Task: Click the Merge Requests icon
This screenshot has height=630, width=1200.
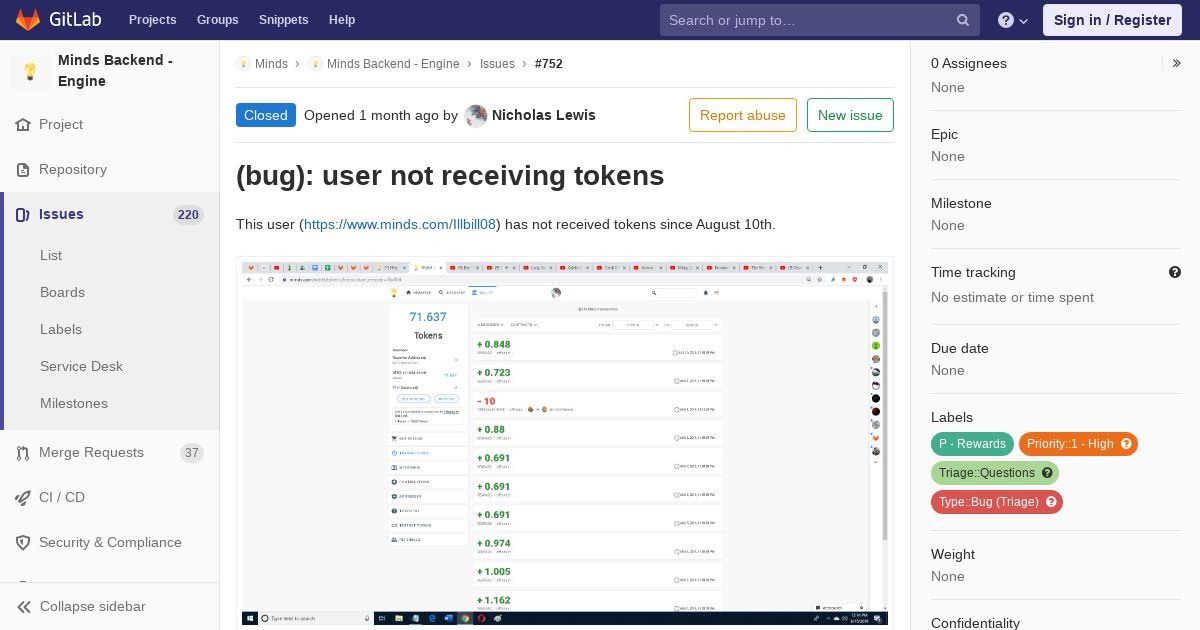Action: pos(23,453)
